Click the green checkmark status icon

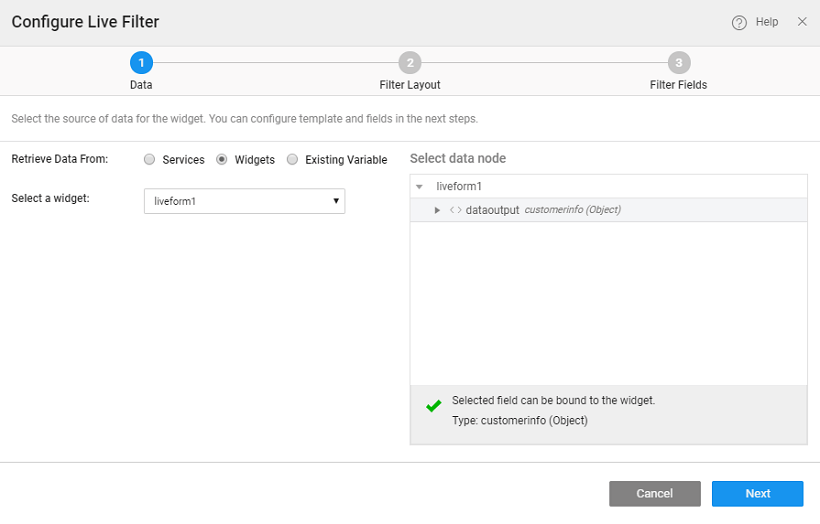[x=433, y=406]
